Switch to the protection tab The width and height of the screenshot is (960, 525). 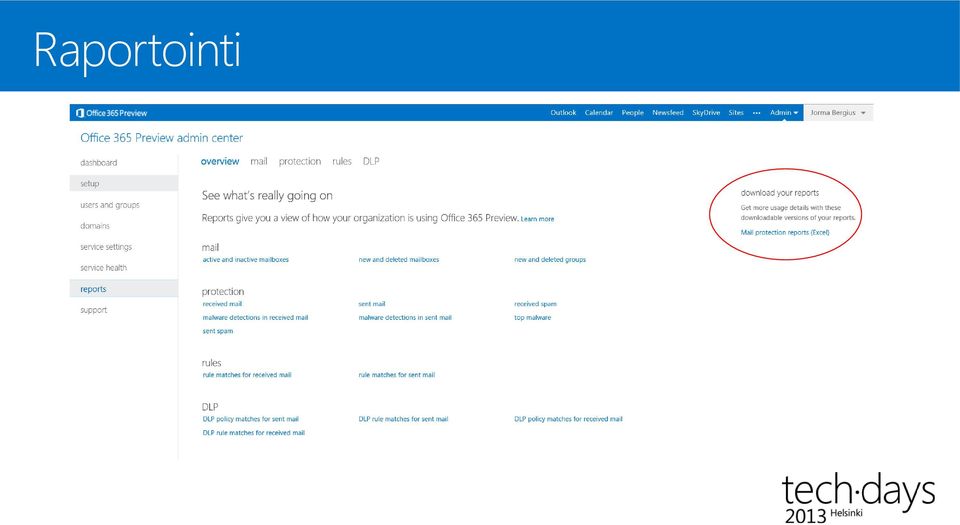pos(299,162)
